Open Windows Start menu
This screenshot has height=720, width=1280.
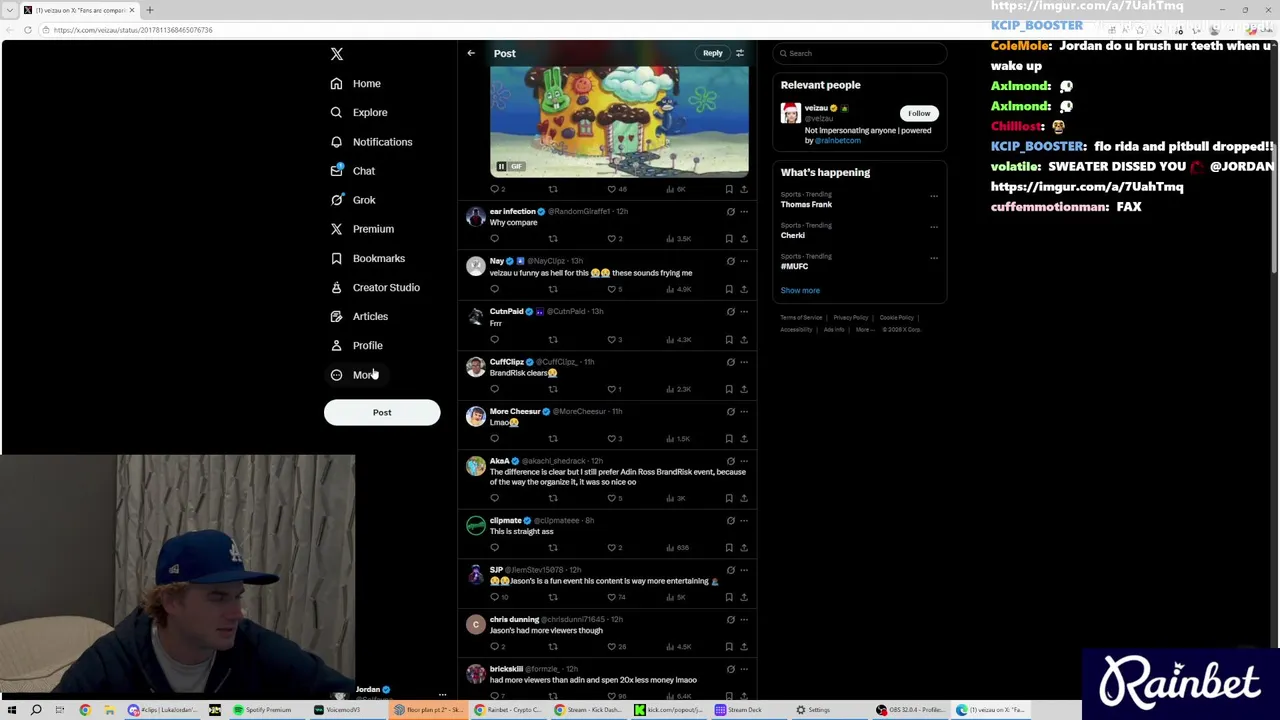[x=12, y=710]
